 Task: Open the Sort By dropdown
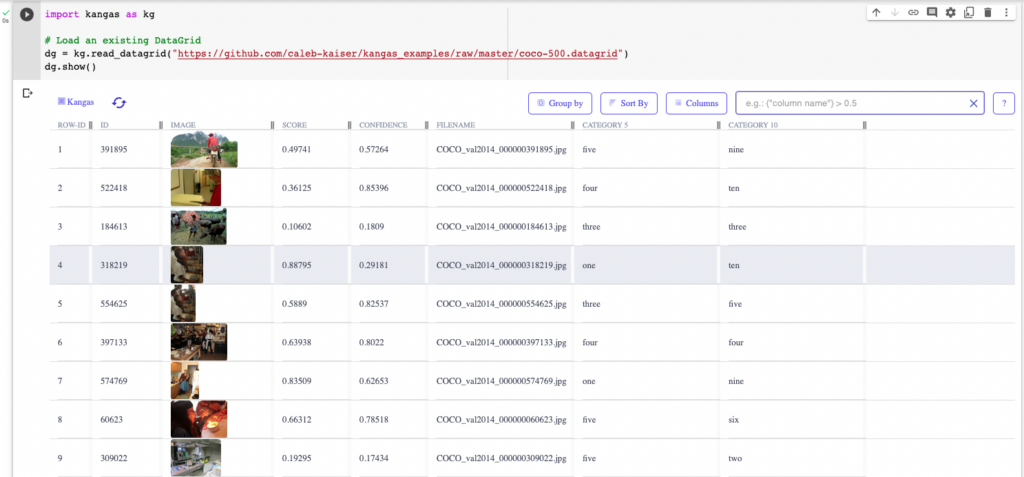pyautogui.click(x=628, y=103)
